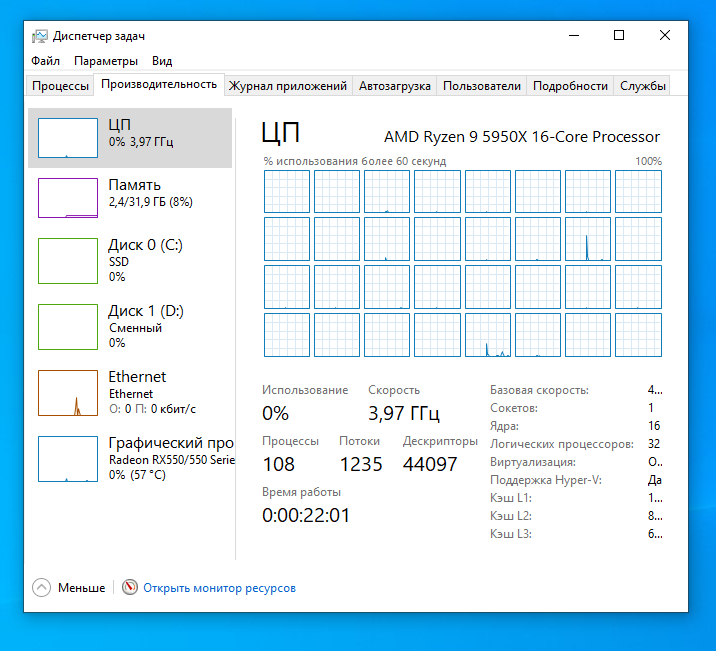Switch to the Процессы tab

[x=60, y=86]
